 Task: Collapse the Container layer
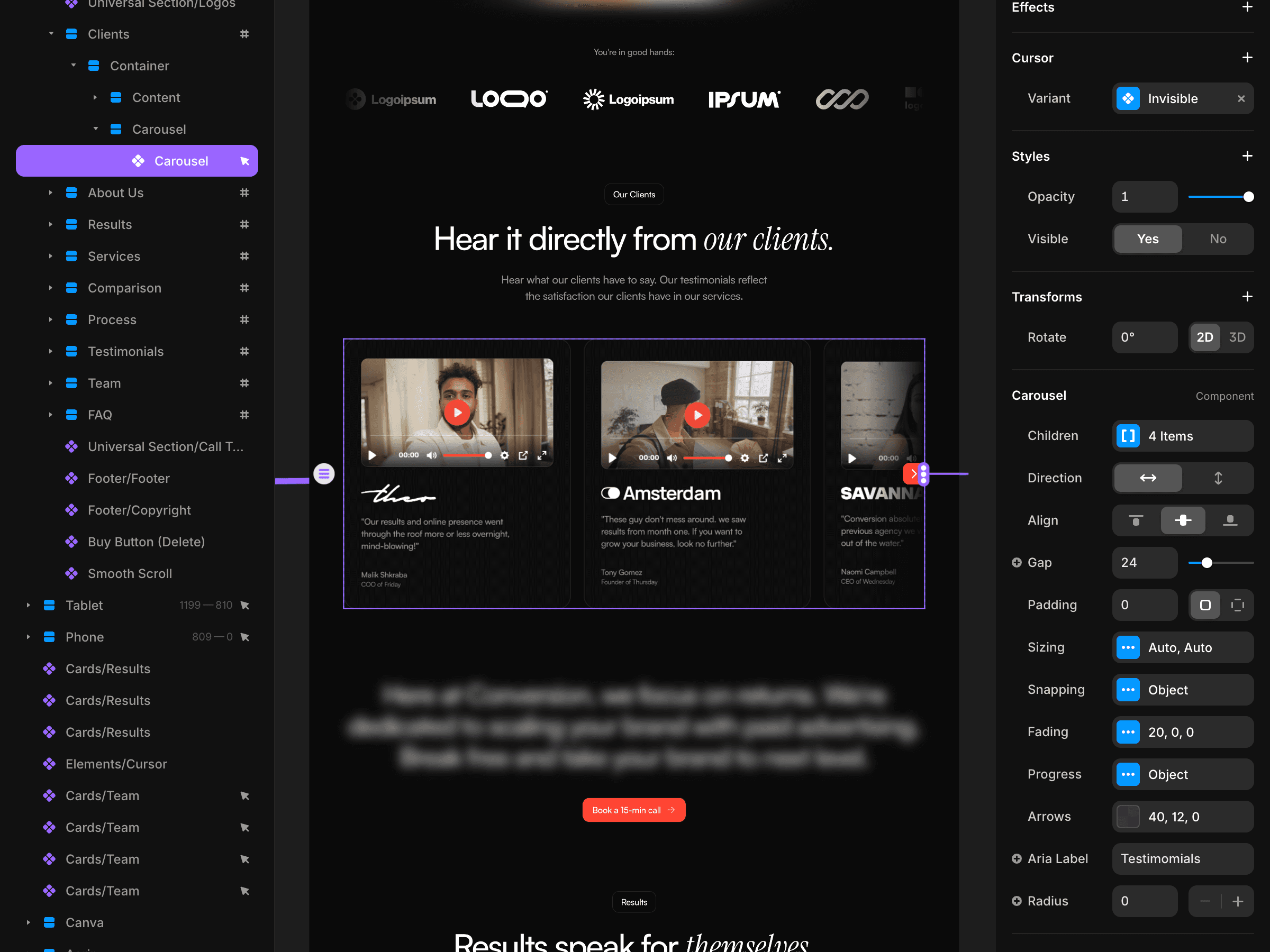pos(74,66)
